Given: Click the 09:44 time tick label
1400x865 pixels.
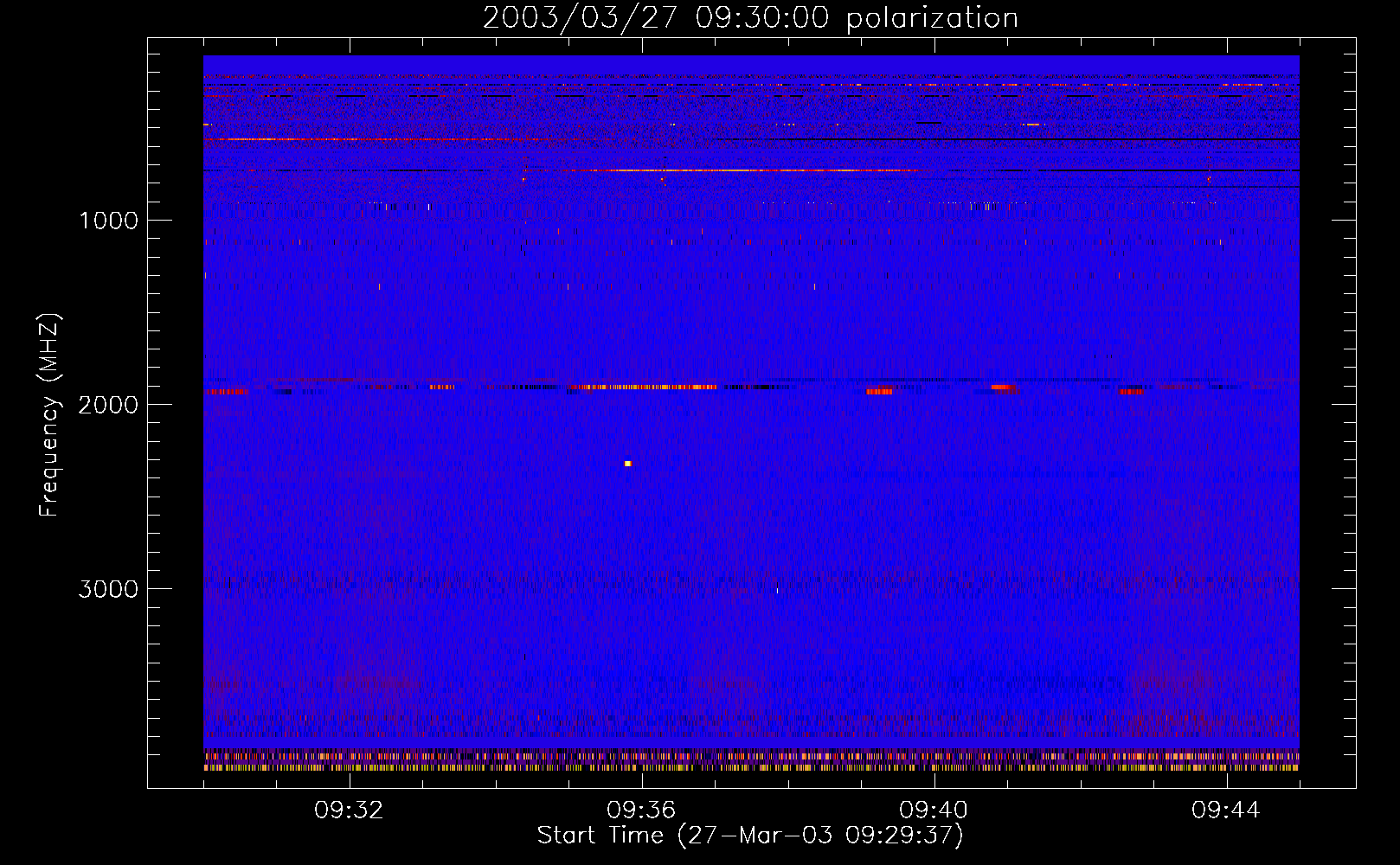Looking at the screenshot, I should pos(1227,811).
